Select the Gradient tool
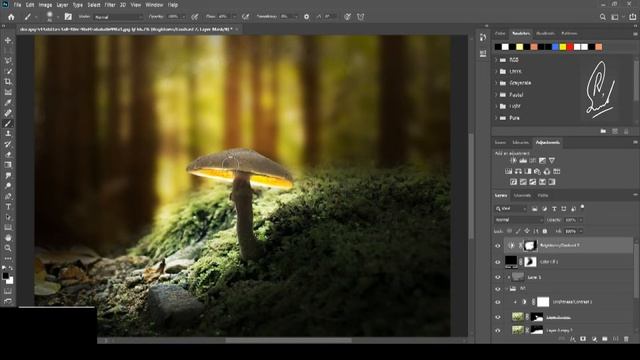The image size is (640, 360). pos(8,165)
